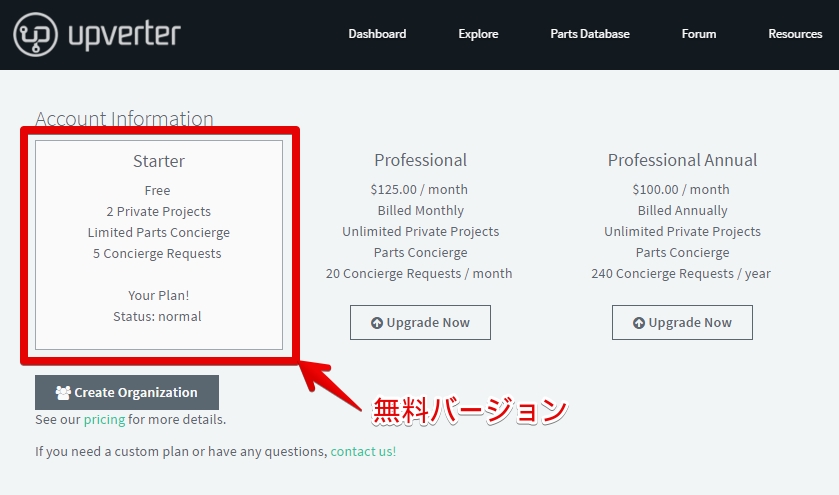Click 'Unlimited Private Projects' under Professional
The height and width of the screenshot is (495, 839).
[421, 231]
